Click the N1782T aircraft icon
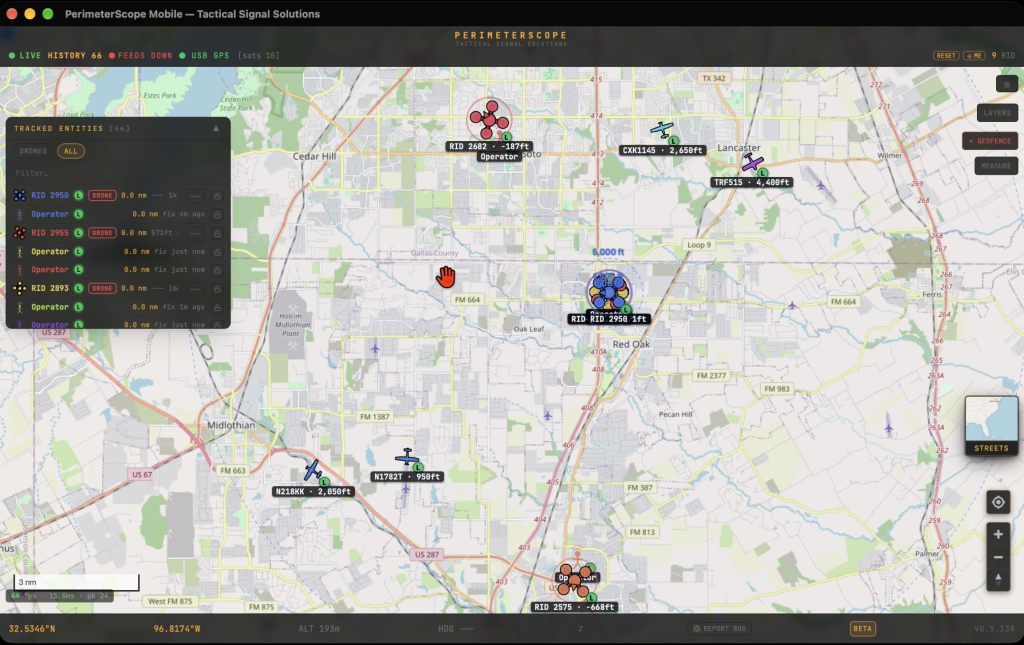 pyautogui.click(x=407, y=458)
